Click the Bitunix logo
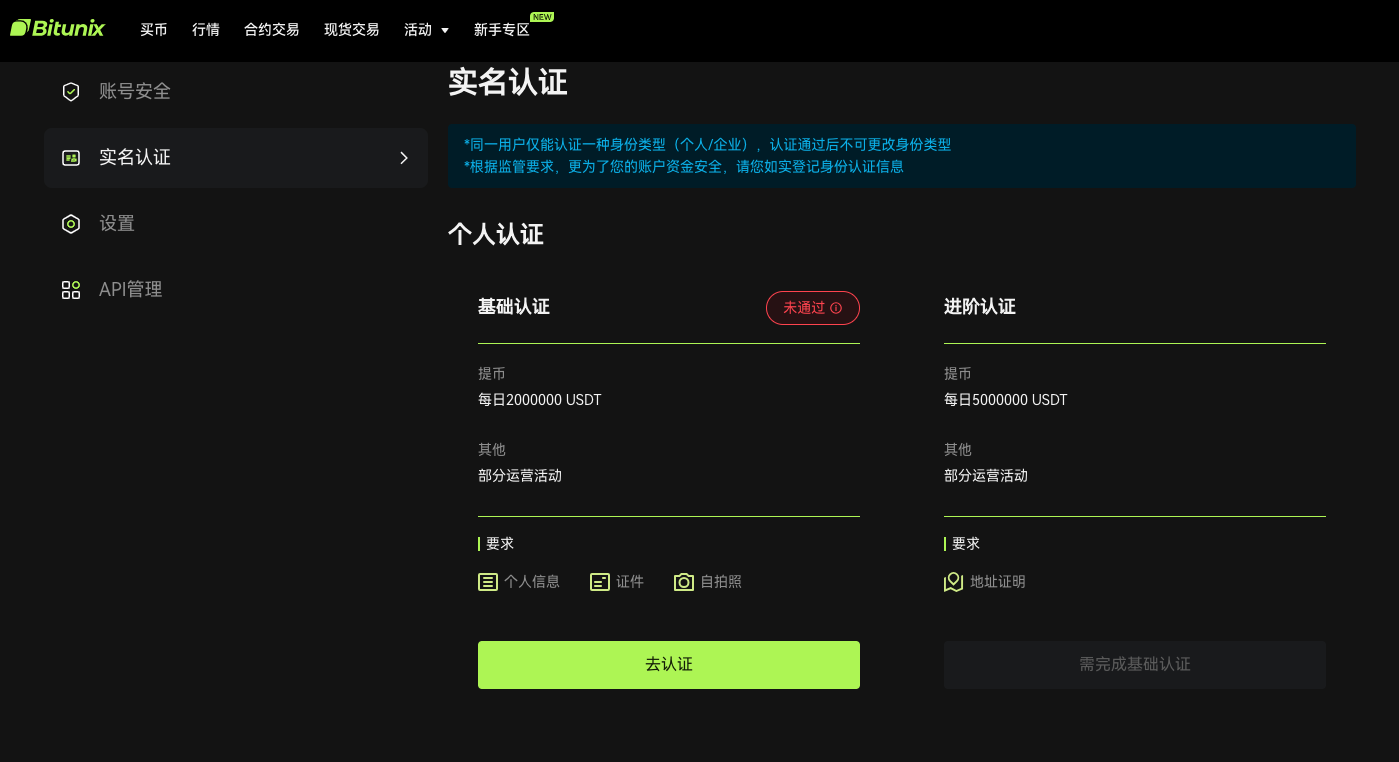Viewport: 1399px width, 762px height. coord(57,28)
